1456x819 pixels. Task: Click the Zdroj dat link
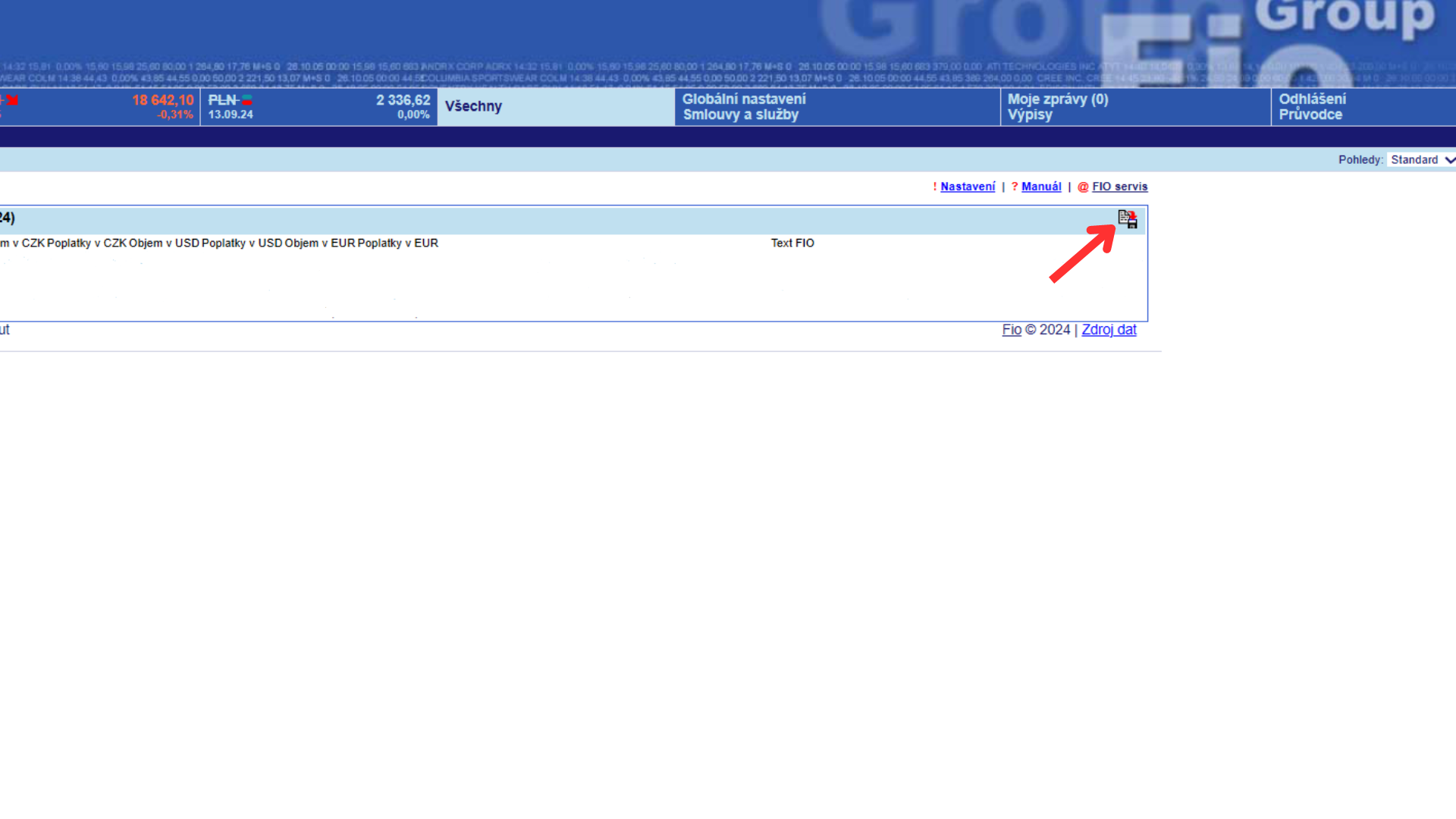1108,330
